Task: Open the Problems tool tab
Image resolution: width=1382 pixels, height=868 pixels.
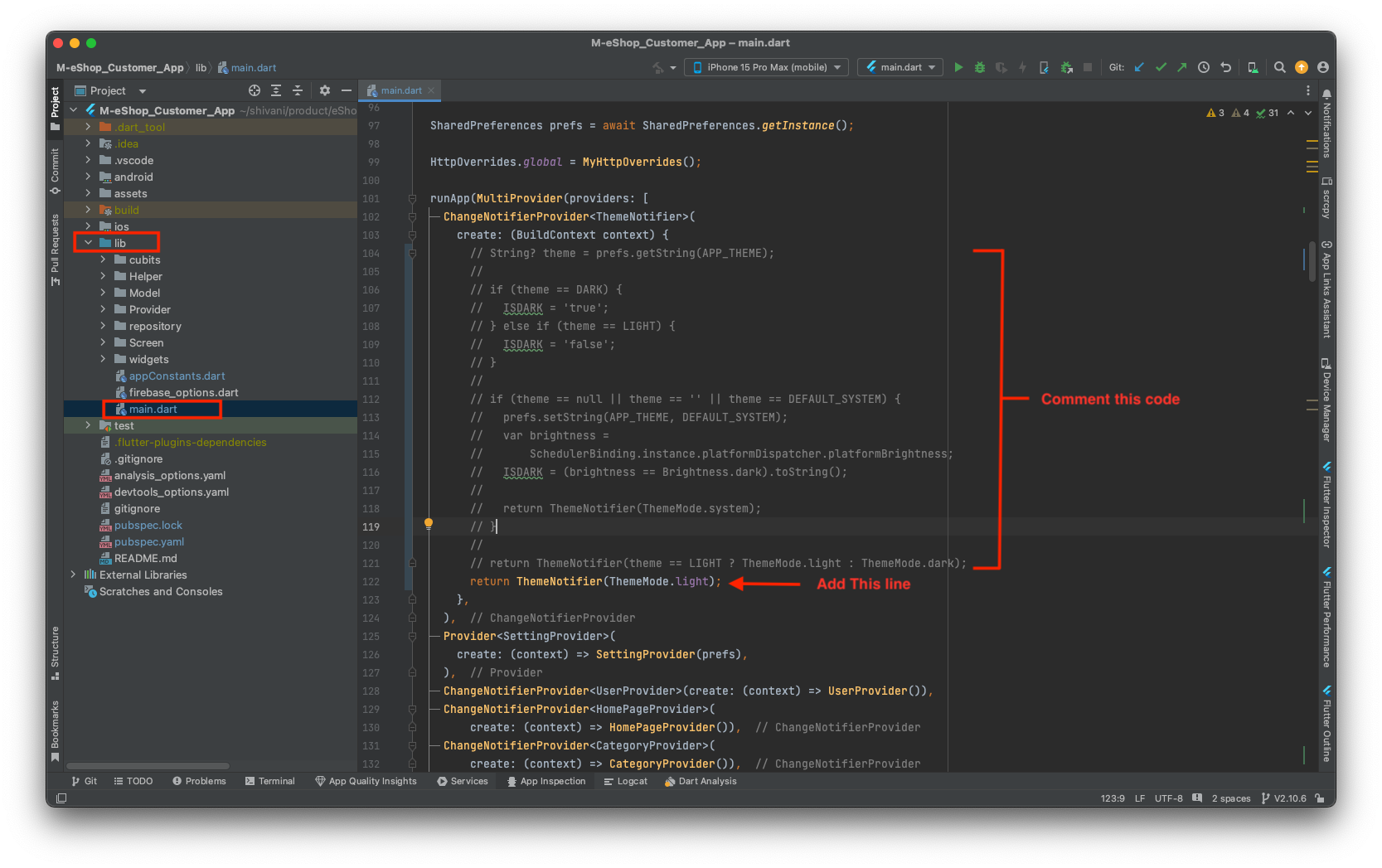Action: [199, 781]
